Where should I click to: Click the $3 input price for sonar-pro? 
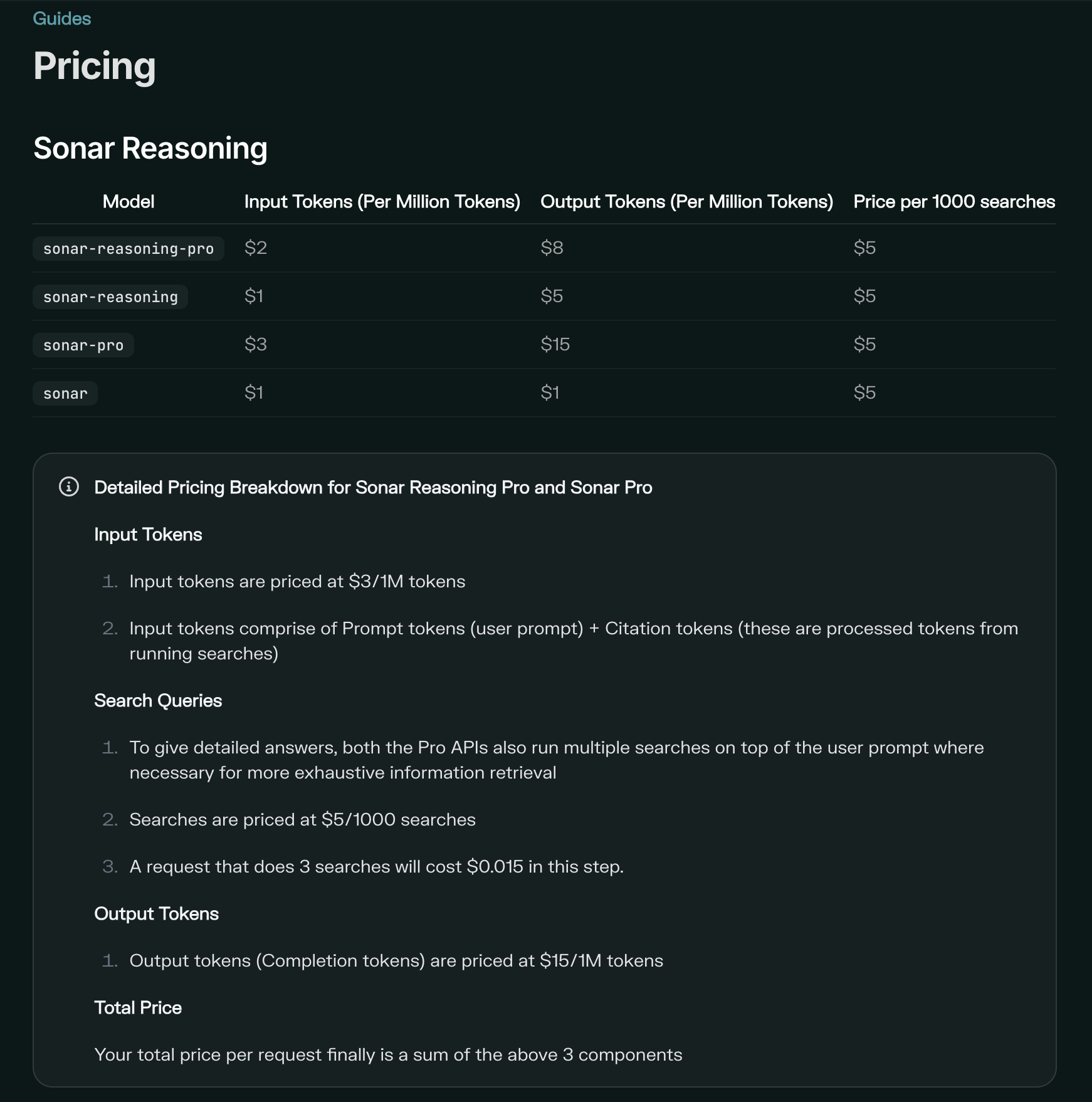256,345
